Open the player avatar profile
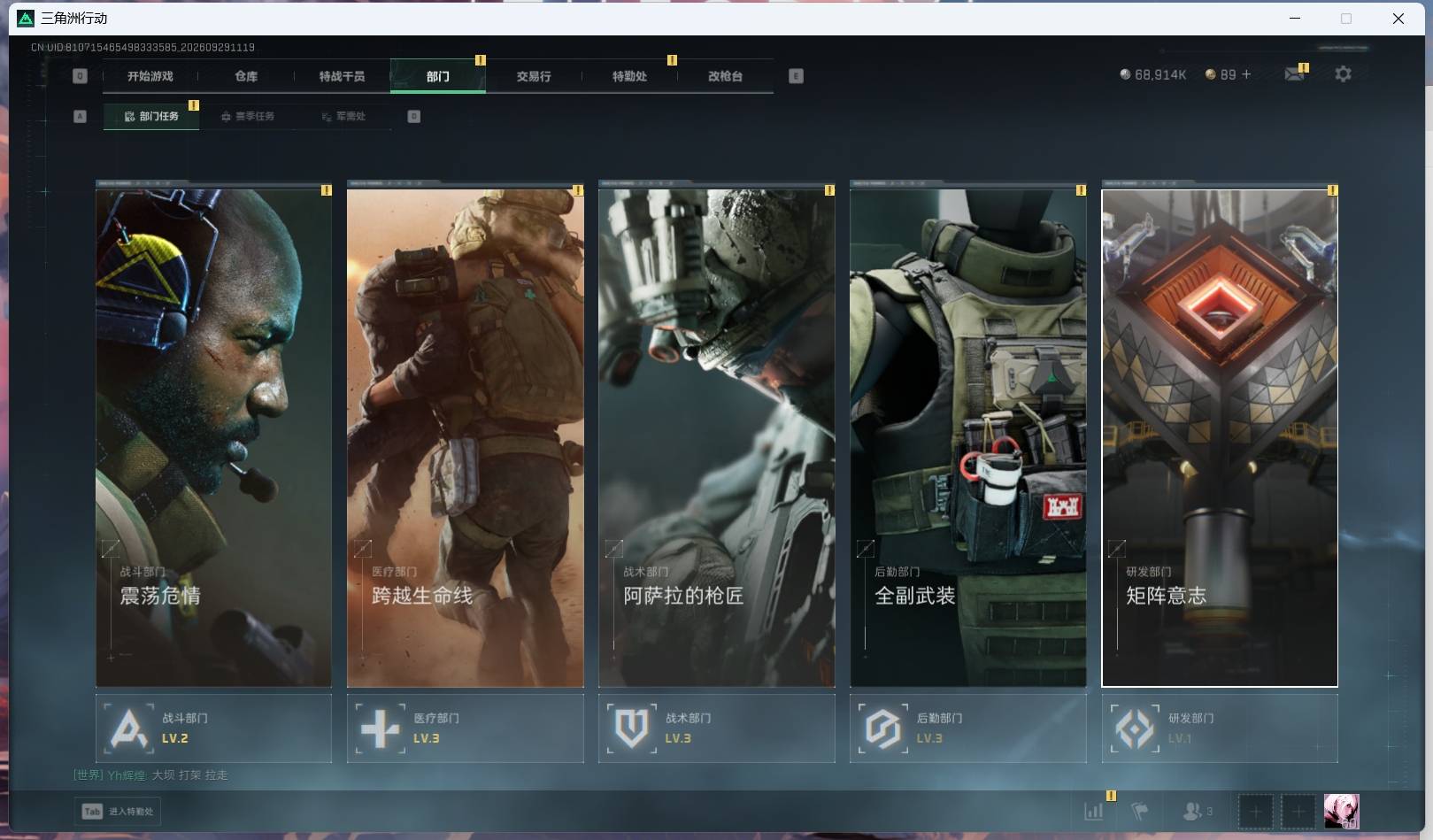 [x=1341, y=811]
